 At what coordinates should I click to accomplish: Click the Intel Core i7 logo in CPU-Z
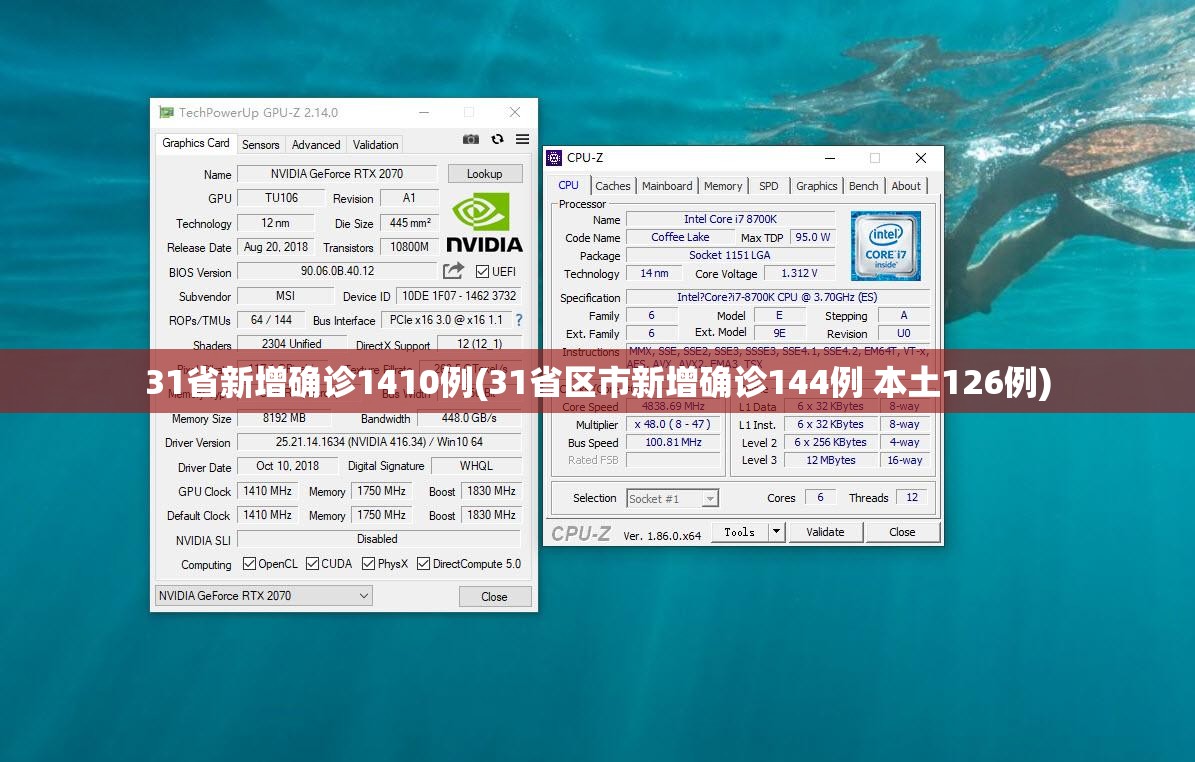(x=886, y=246)
